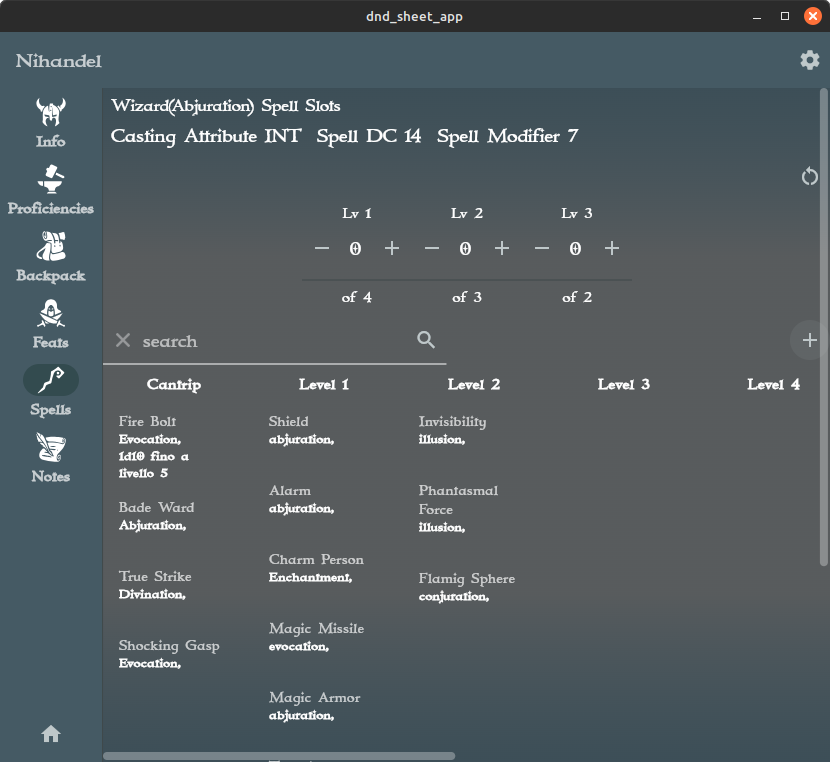Click the spell search input field
Image resolution: width=830 pixels, height=762 pixels.
[x=270, y=341]
